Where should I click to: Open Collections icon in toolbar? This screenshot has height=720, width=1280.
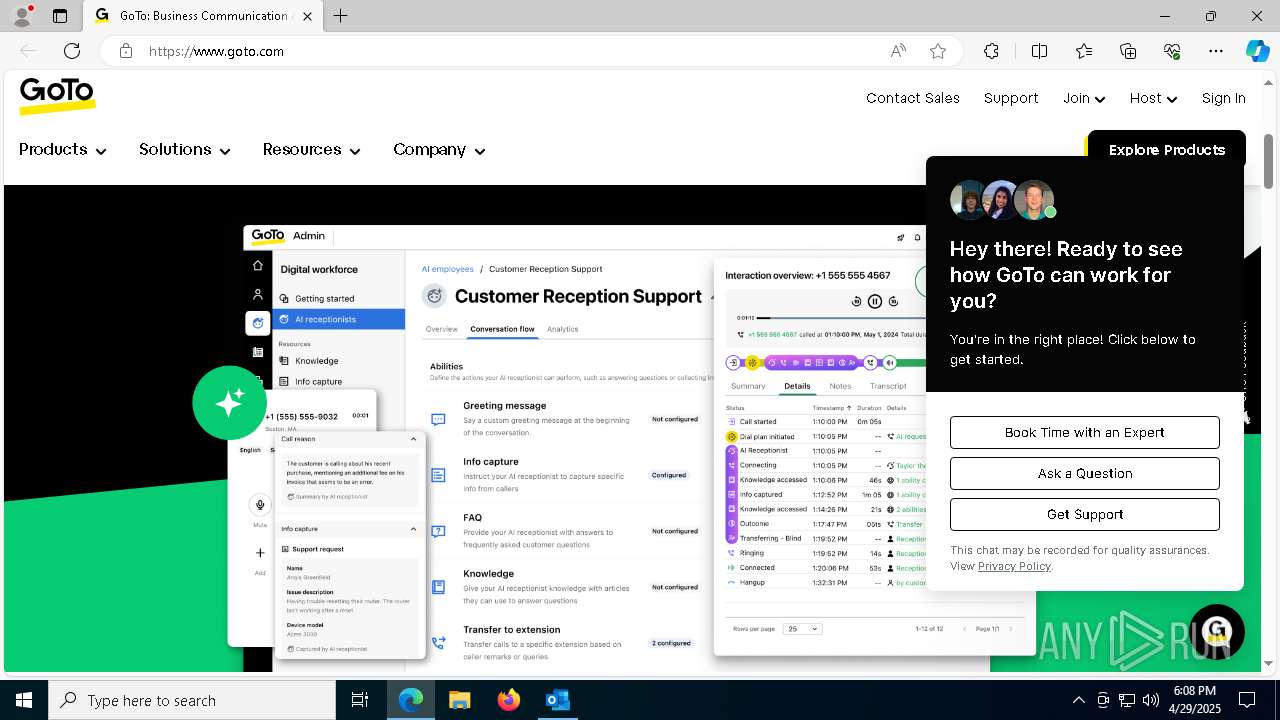tap(1128, 51)
